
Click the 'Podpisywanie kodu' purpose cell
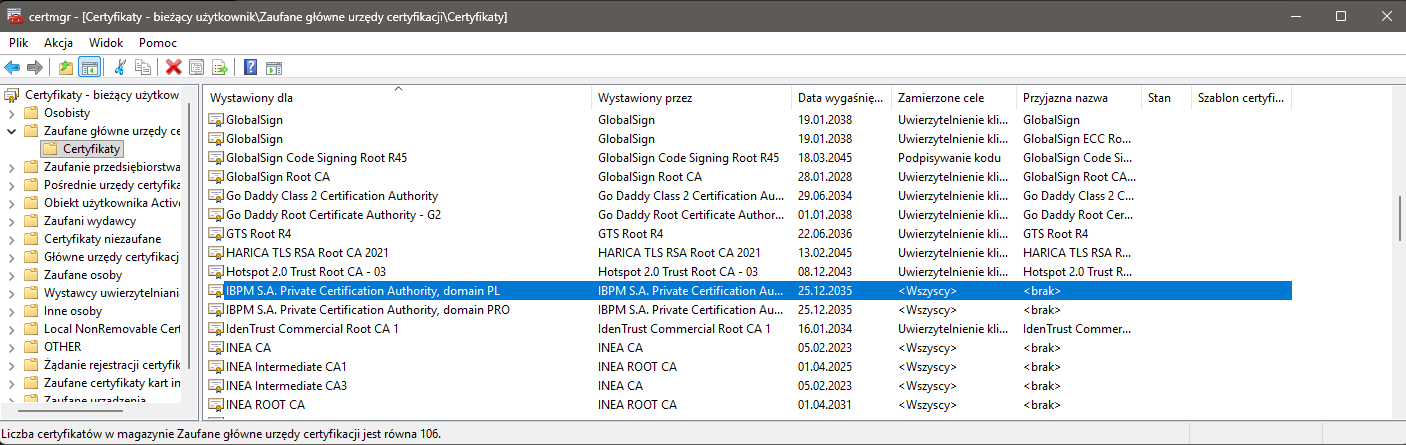[949, 158]
